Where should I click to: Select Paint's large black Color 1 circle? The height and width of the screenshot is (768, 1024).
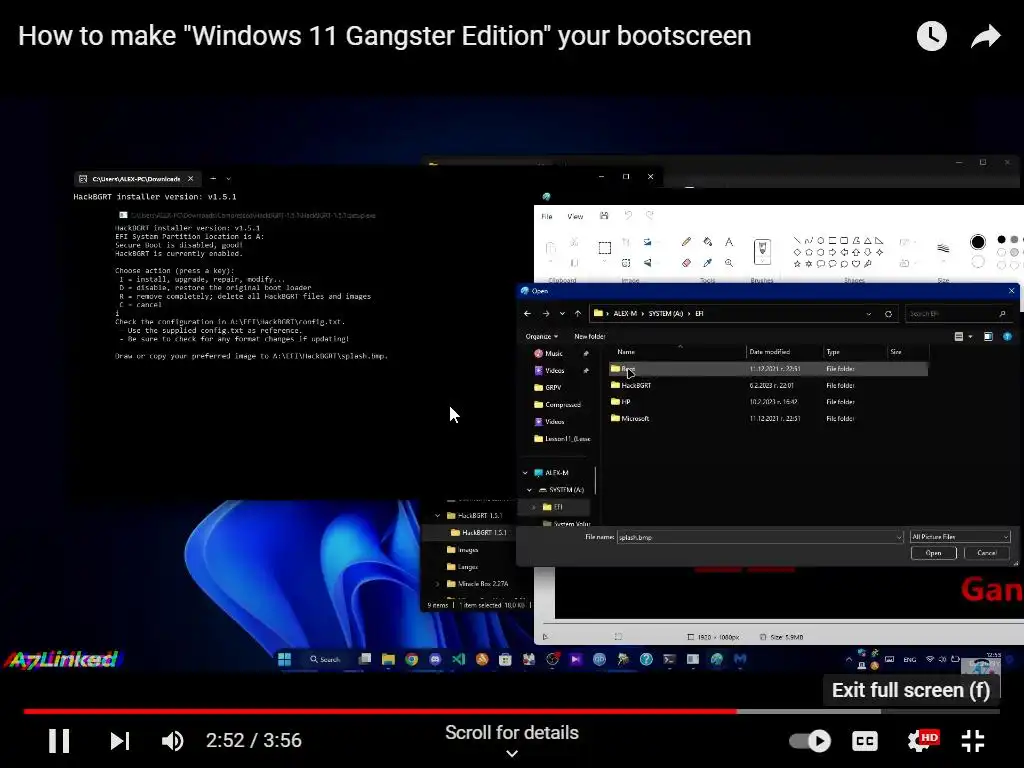pos(978,242)
